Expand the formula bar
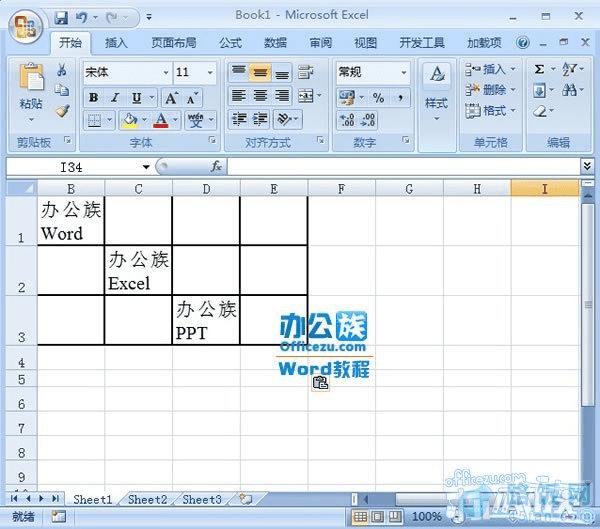The width and height of the screenshot is (600, 529). click(587, 166)
